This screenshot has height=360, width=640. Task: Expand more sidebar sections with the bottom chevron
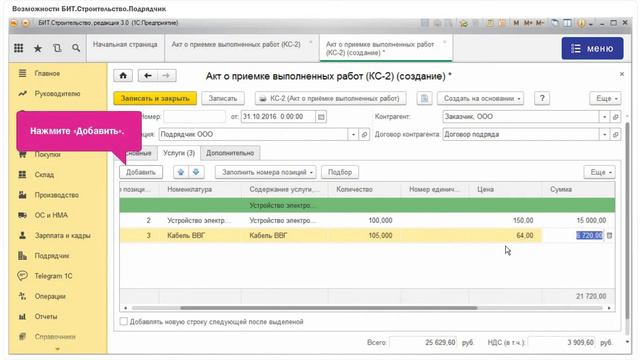[x=57, y=349]
